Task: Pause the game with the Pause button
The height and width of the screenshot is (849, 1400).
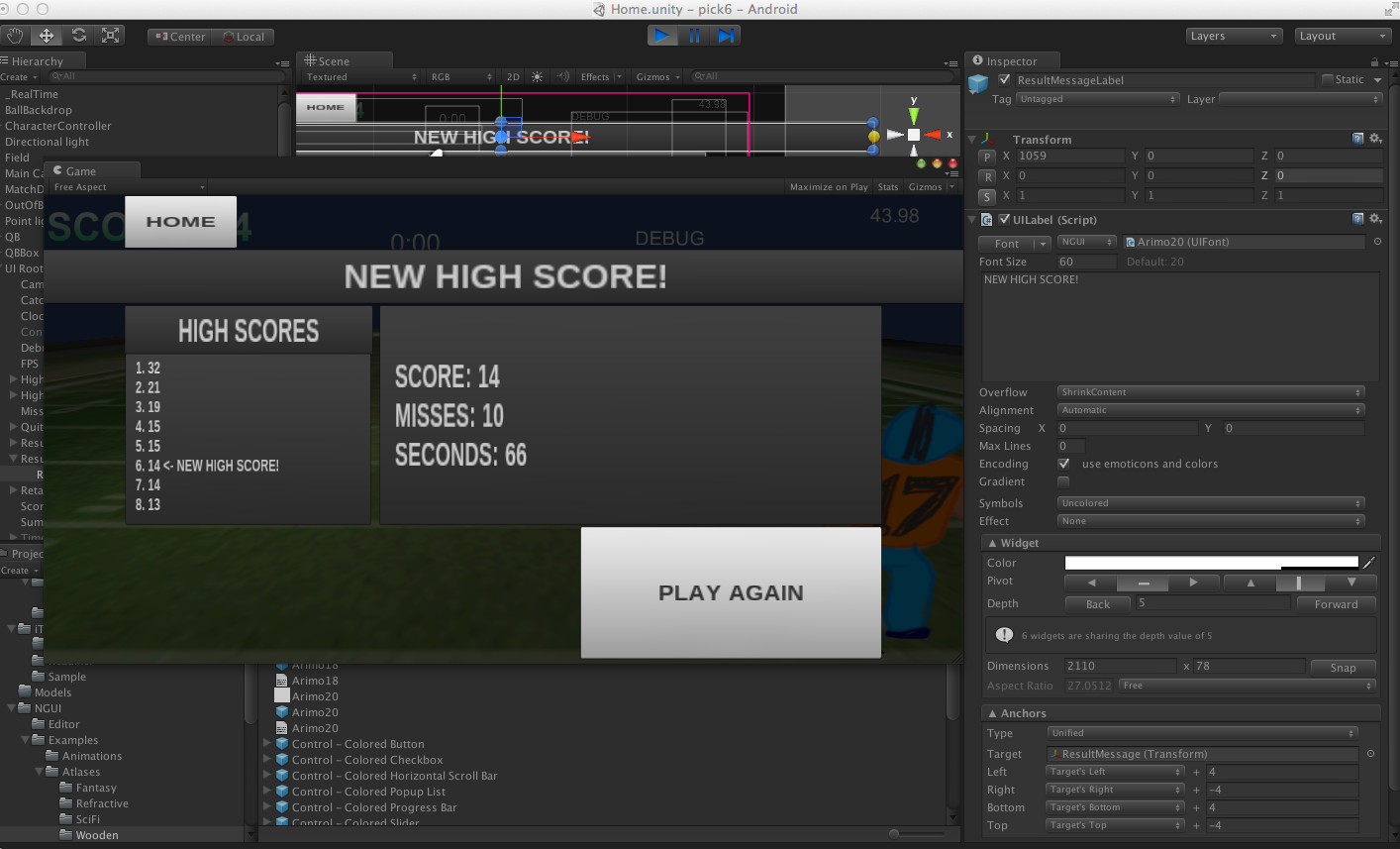Action: (694, 36)
